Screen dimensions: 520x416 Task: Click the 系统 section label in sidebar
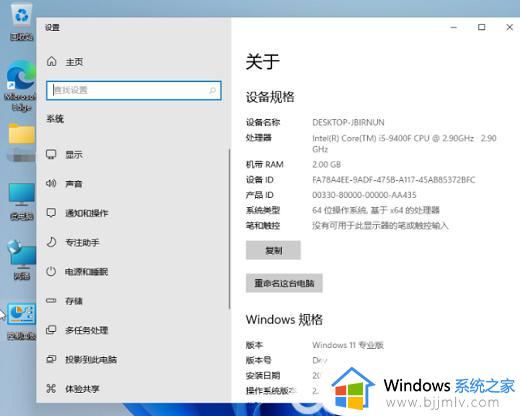(x=55, y=119)
